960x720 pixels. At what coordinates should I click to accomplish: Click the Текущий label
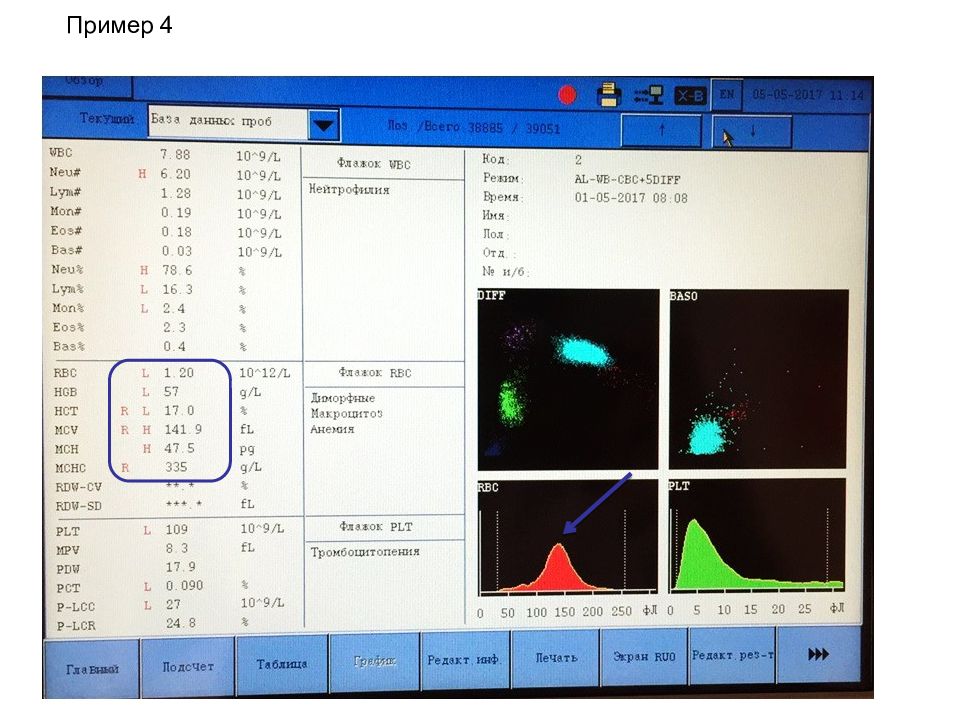tap(107, 119)
